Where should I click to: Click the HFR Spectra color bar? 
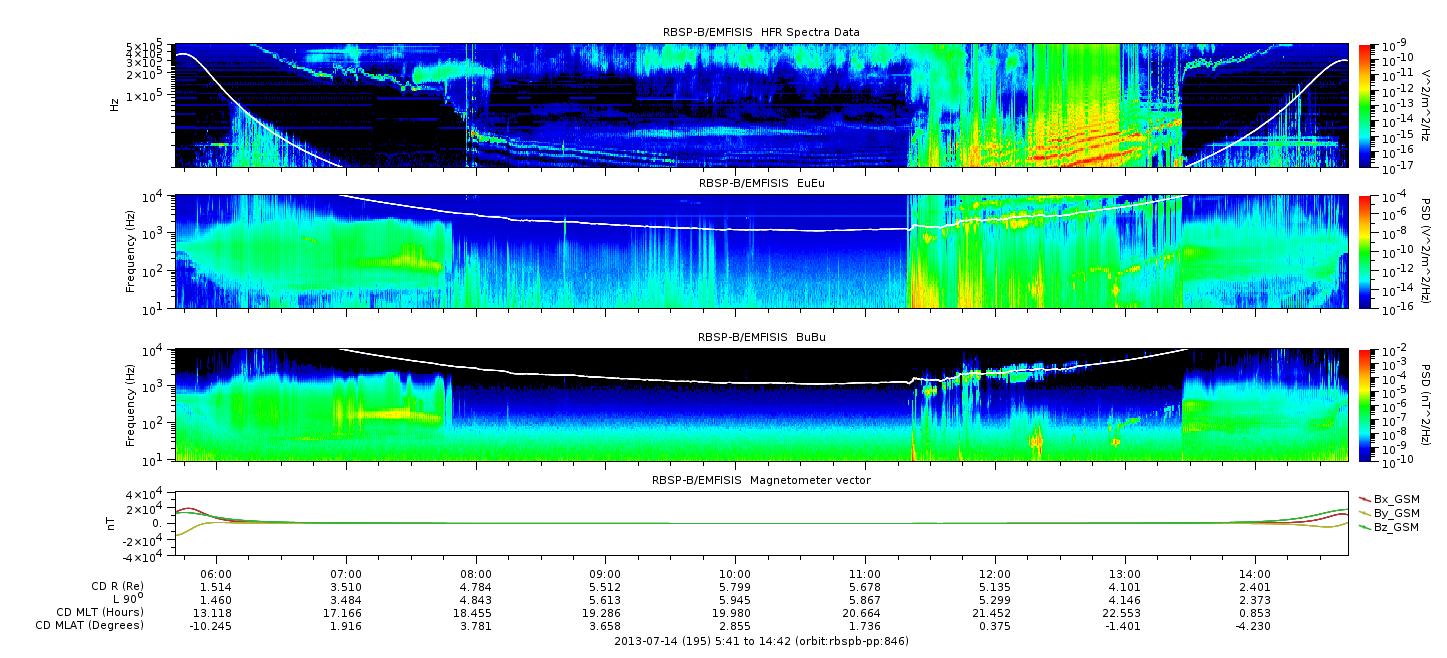point(1365,105)
